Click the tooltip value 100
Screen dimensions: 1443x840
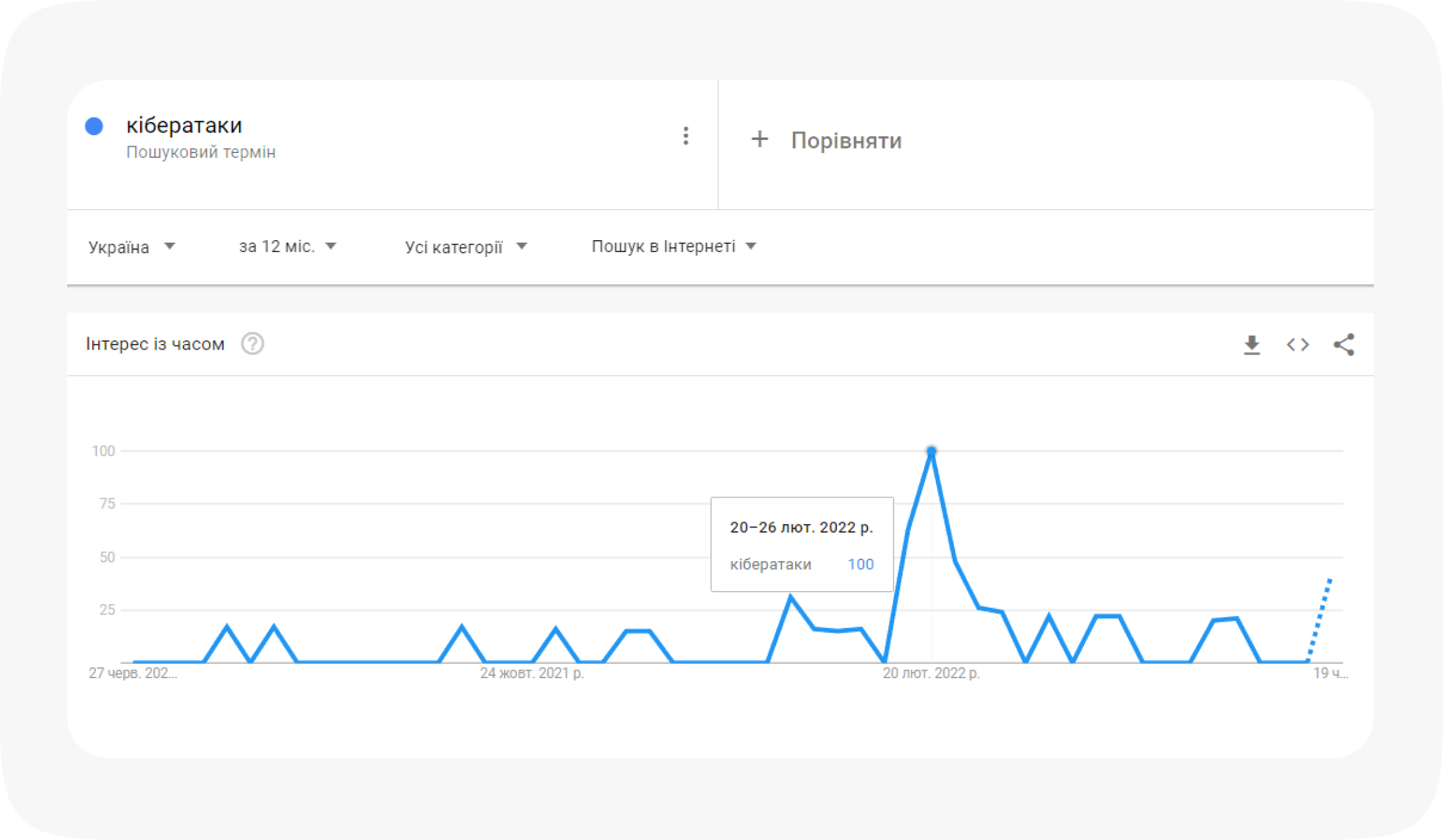(x=861, y=564)
